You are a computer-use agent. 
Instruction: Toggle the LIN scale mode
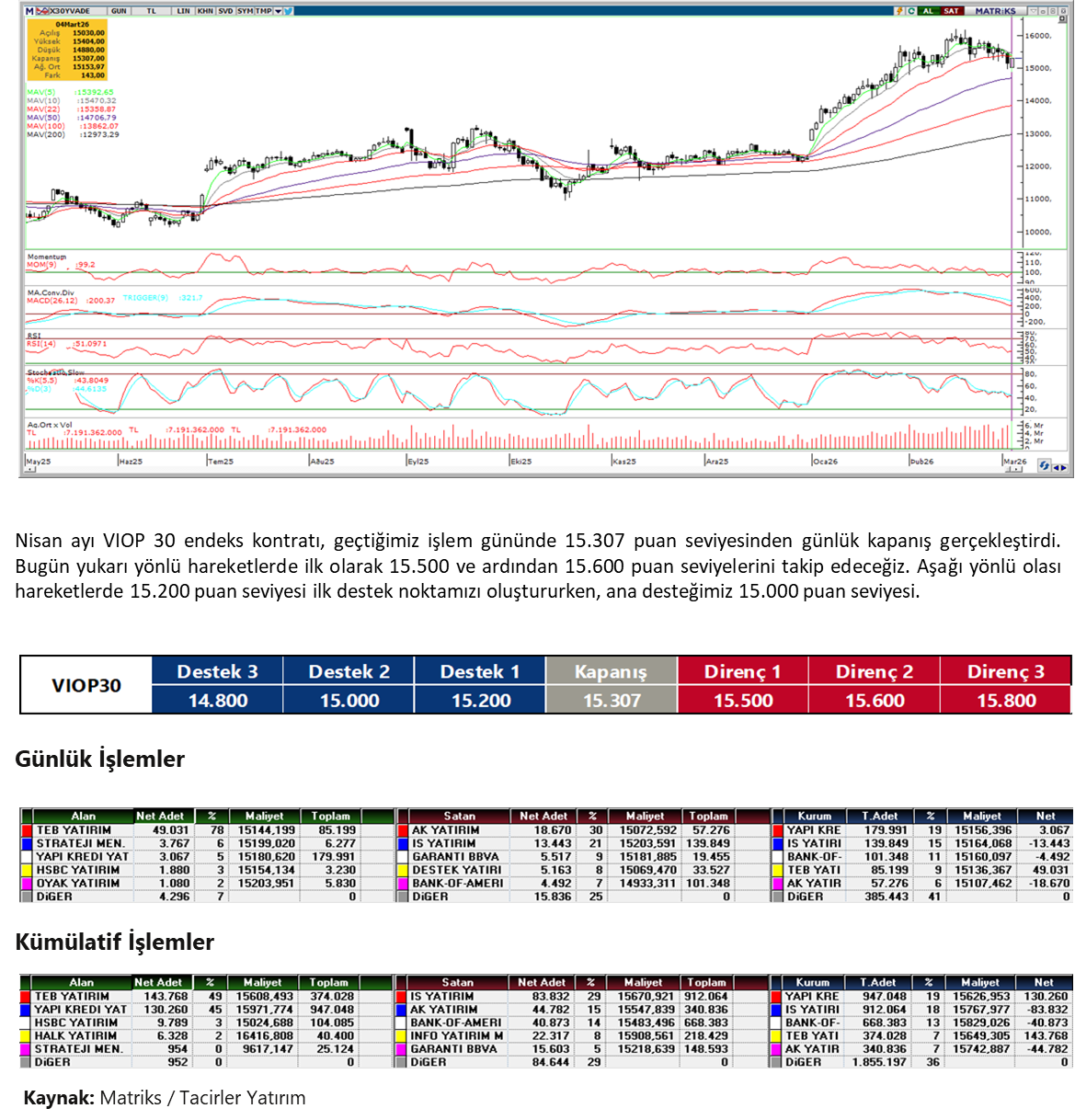(183, 11)
